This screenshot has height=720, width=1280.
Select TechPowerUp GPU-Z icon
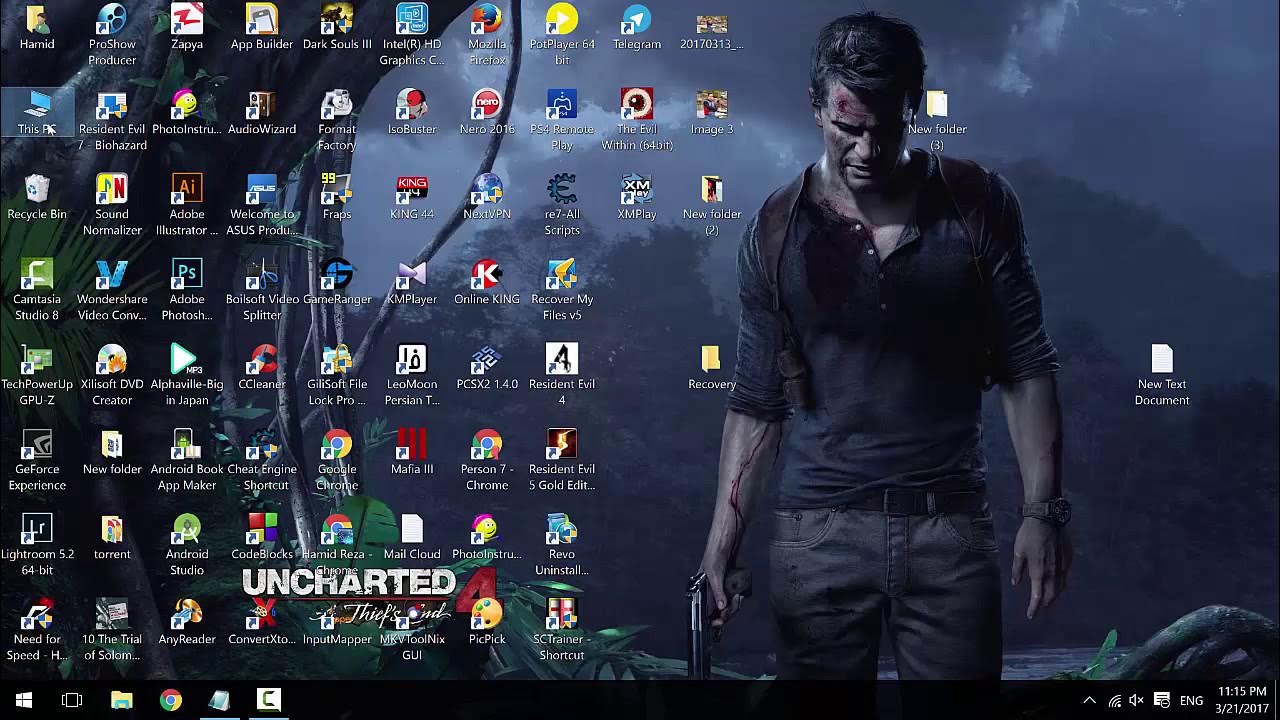click(x=37, y=374)
